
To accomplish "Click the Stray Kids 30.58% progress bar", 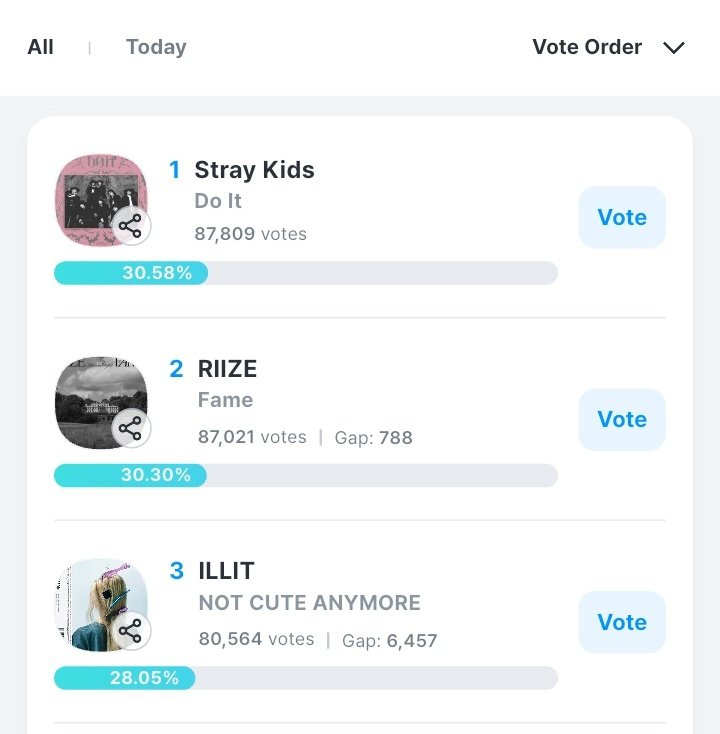I will [305, 273].
